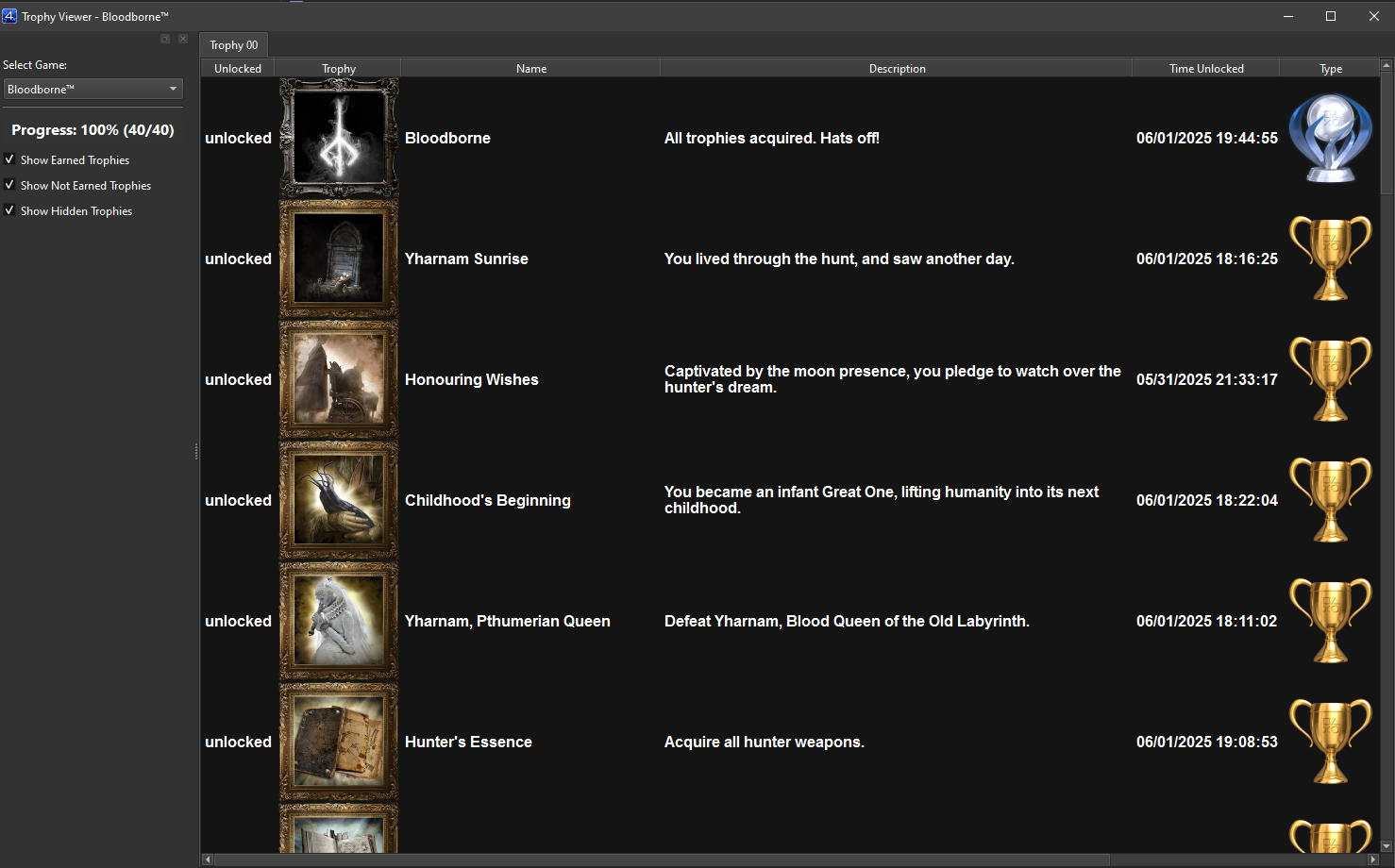Click the vertical scrollbar down arrow

(x=1387, y=846)
